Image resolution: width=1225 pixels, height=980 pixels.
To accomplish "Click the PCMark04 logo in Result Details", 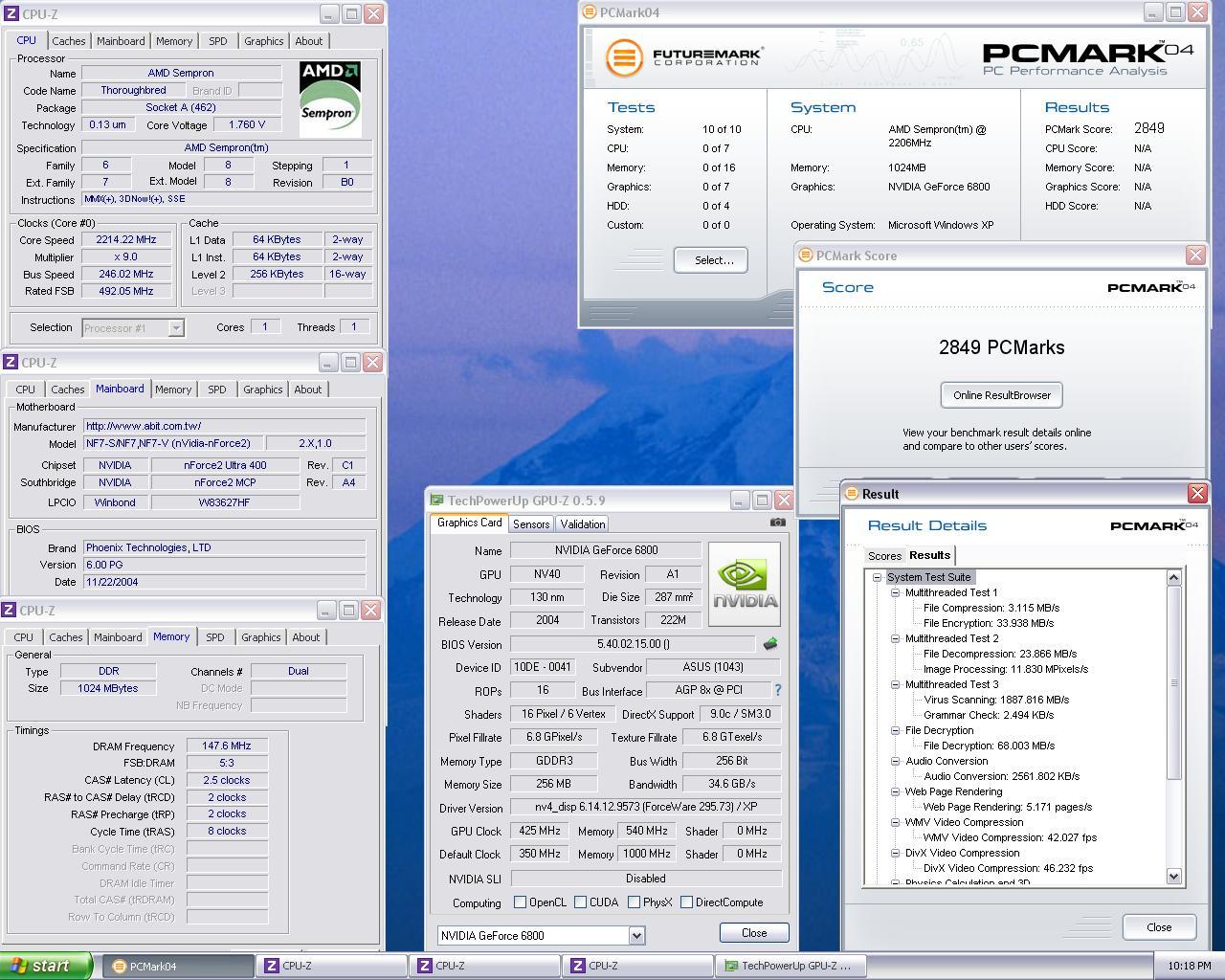I will click(1153, 525).
